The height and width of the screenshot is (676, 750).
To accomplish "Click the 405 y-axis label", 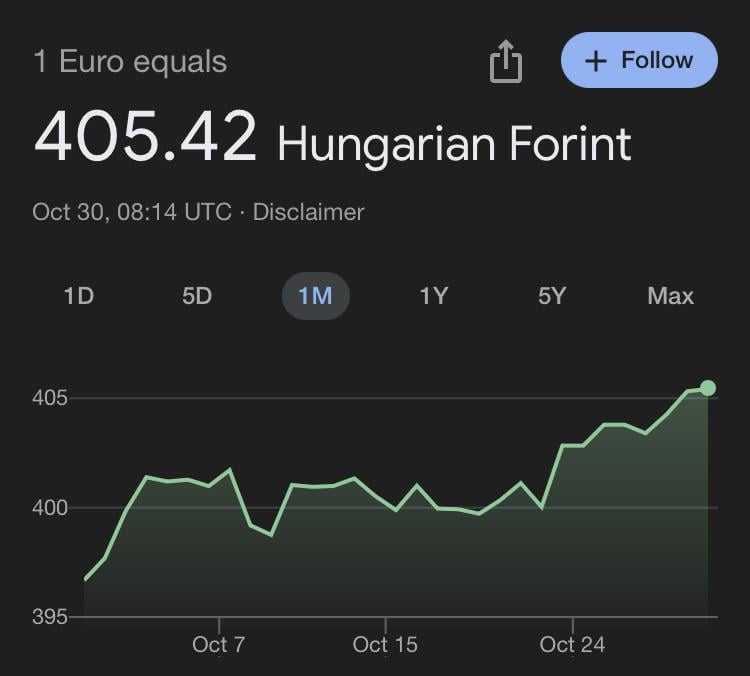I will pos(50,398).
